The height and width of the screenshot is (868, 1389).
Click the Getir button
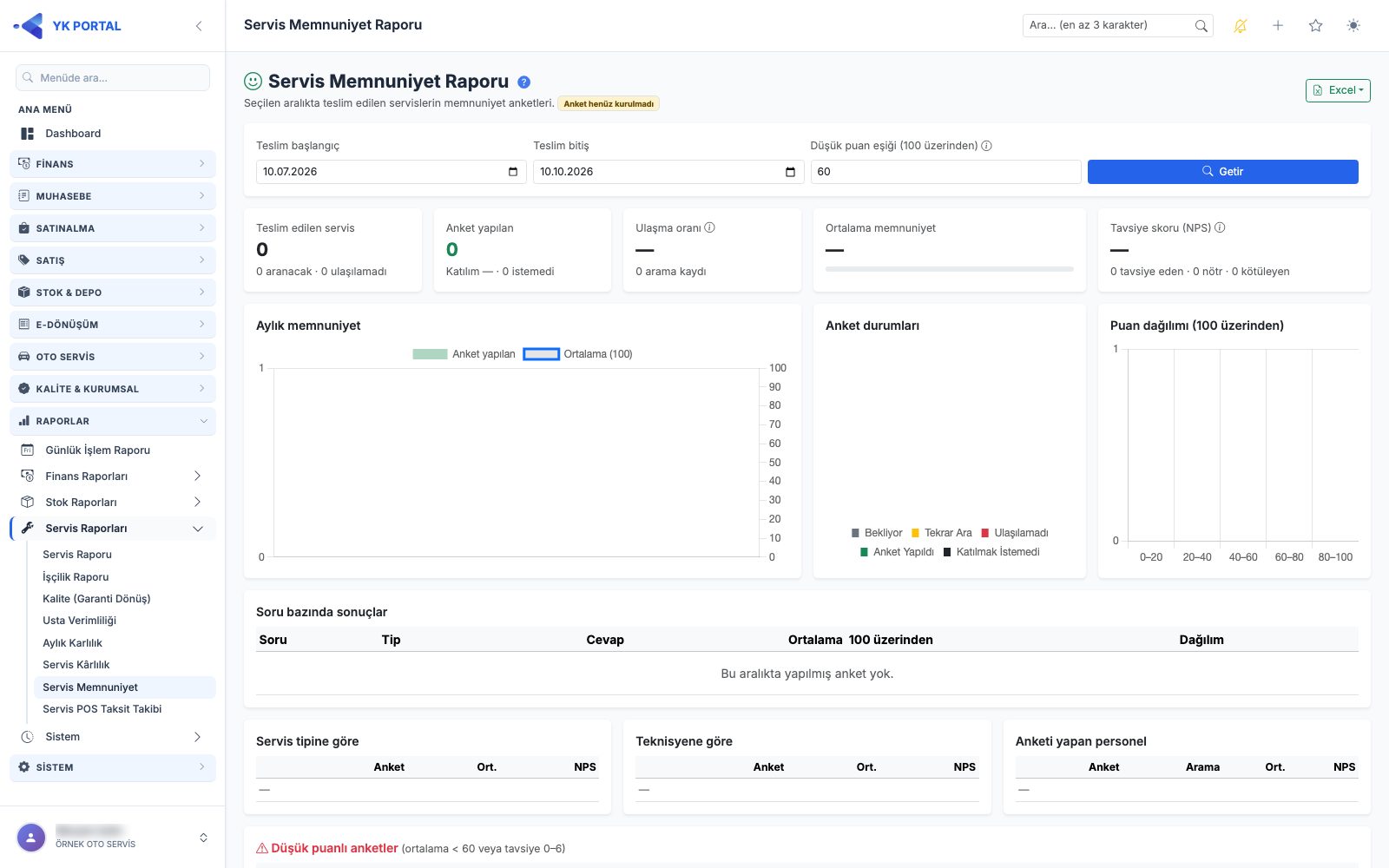(x=1222, y=172)
